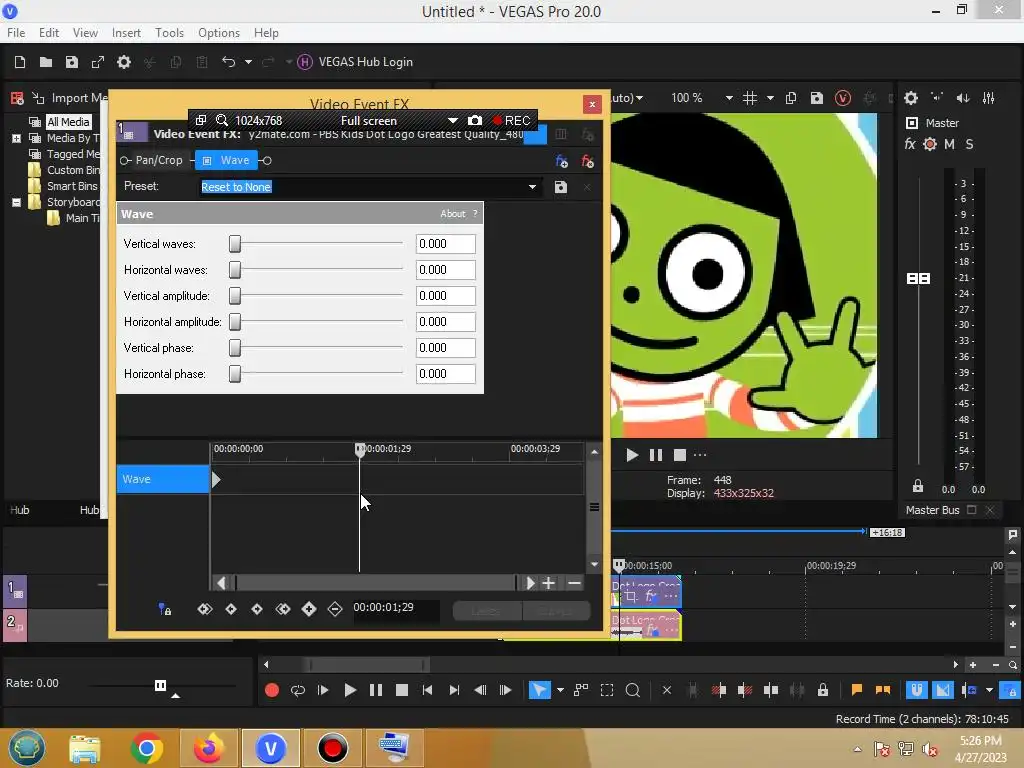Open the Tools menu
1024x768 pixels.
169,33
